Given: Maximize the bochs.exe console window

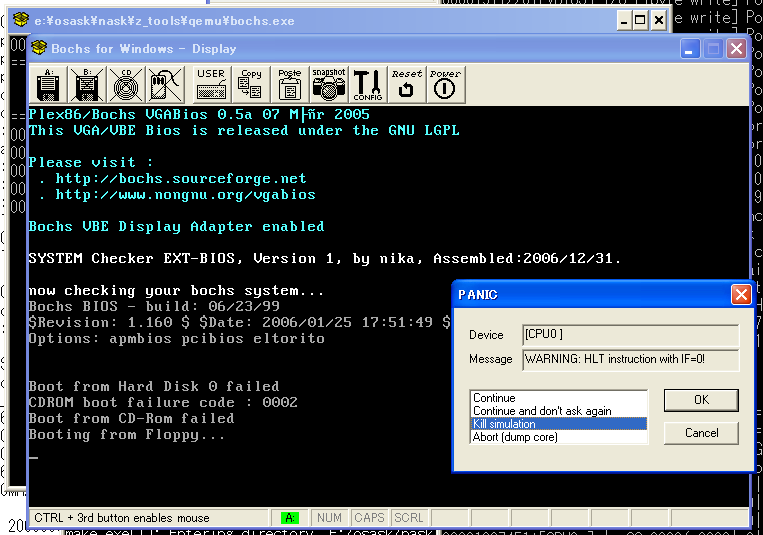Looking at the screenshot, I should point(640,20).
